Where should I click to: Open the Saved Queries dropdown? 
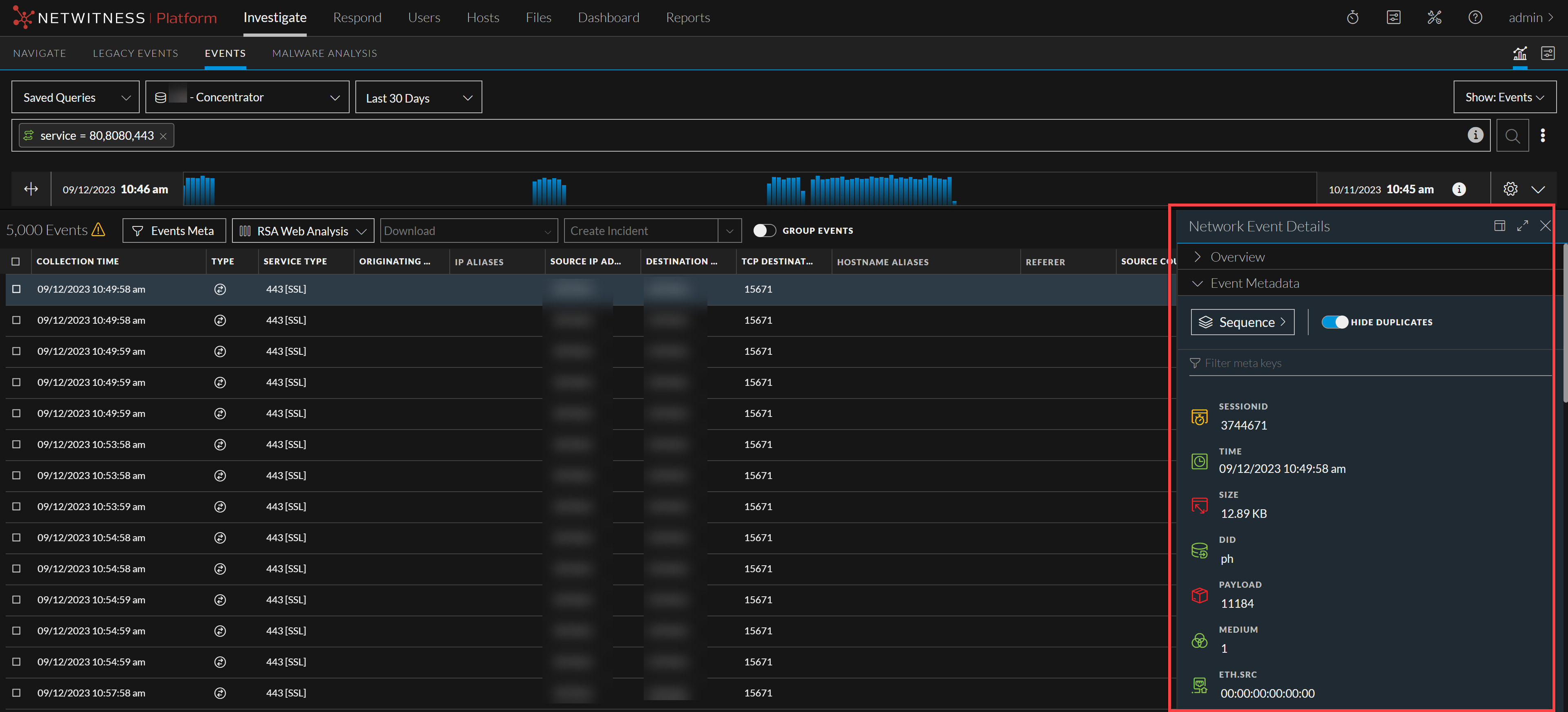[76, 97]
